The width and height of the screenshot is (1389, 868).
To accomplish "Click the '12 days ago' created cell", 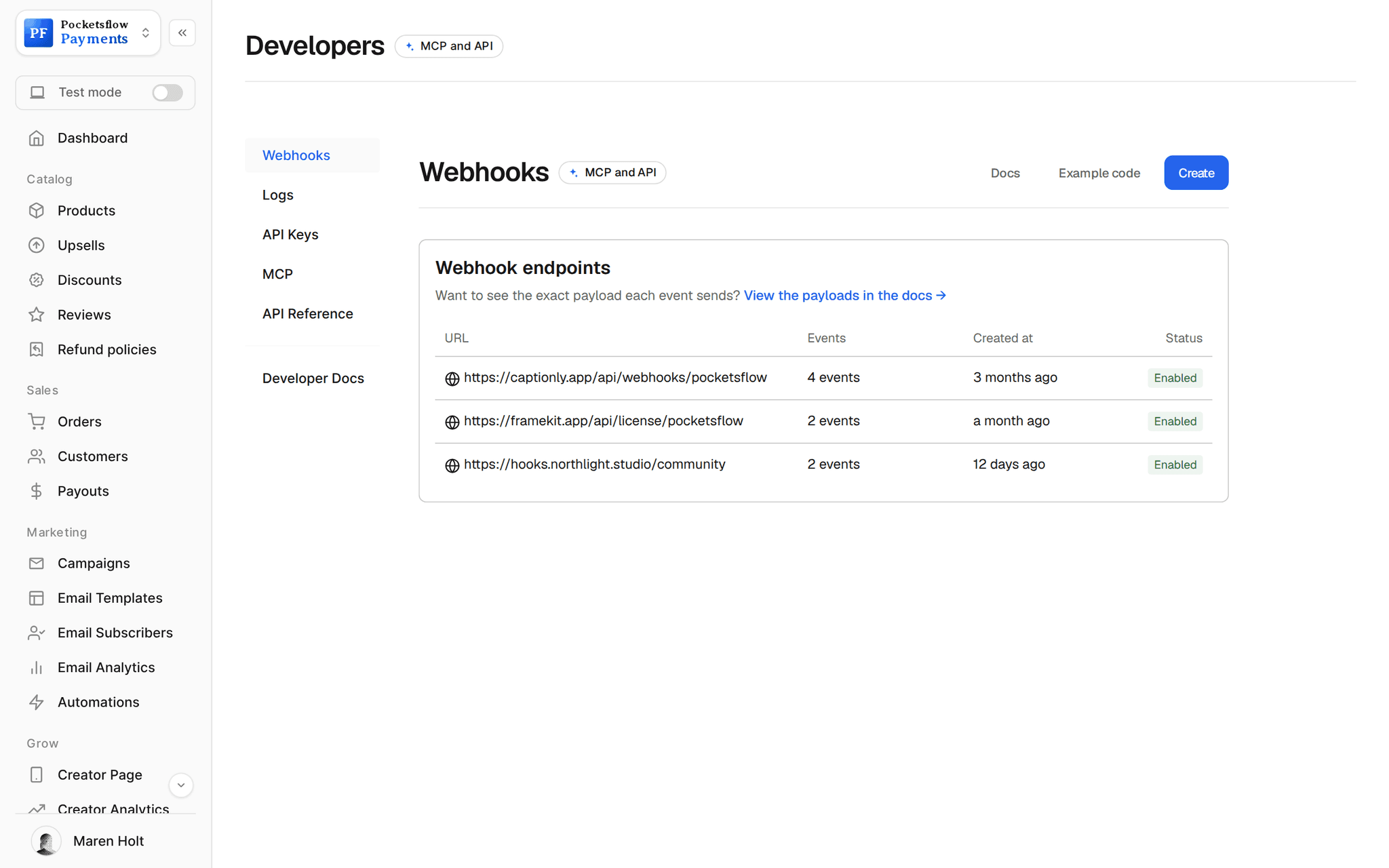I will [1009, 465].
